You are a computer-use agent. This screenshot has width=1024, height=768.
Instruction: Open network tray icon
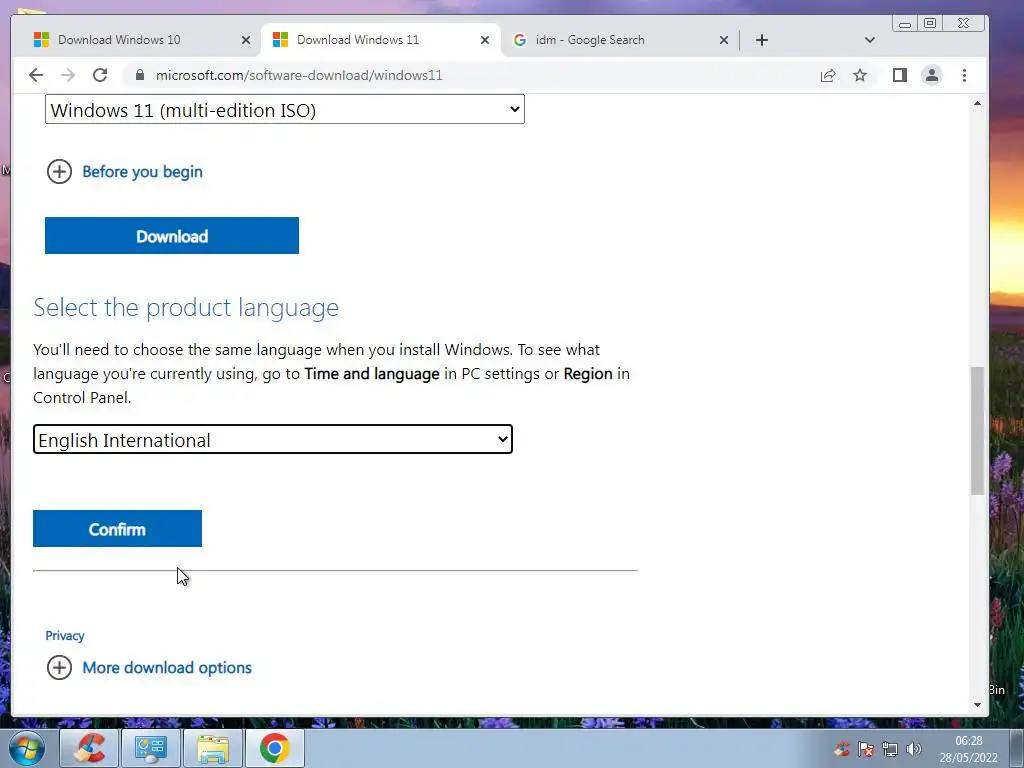889,748
